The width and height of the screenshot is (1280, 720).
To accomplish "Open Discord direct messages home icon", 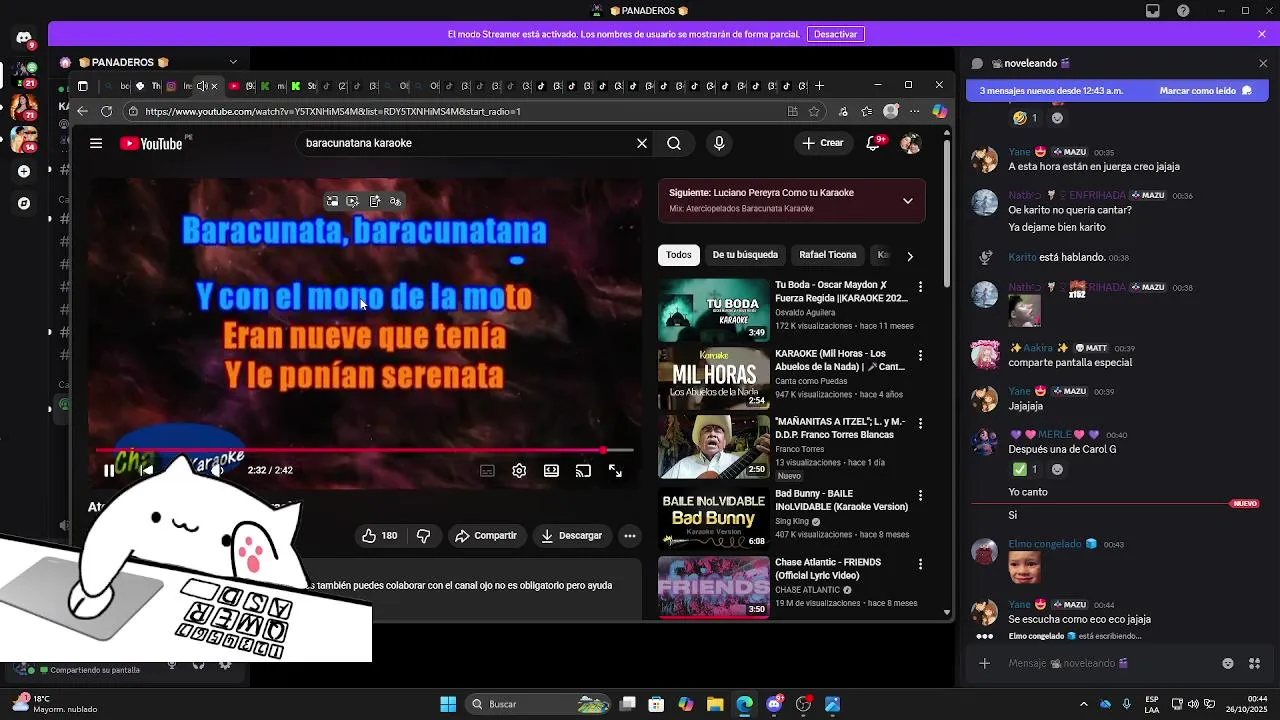I will tap(24, 38).
